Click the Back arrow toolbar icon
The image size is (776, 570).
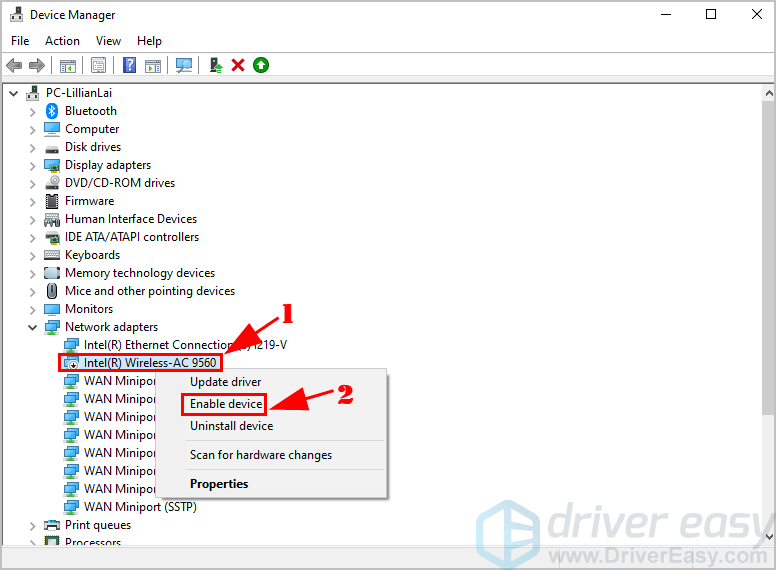pyautogui.click(x=14, y=65)
